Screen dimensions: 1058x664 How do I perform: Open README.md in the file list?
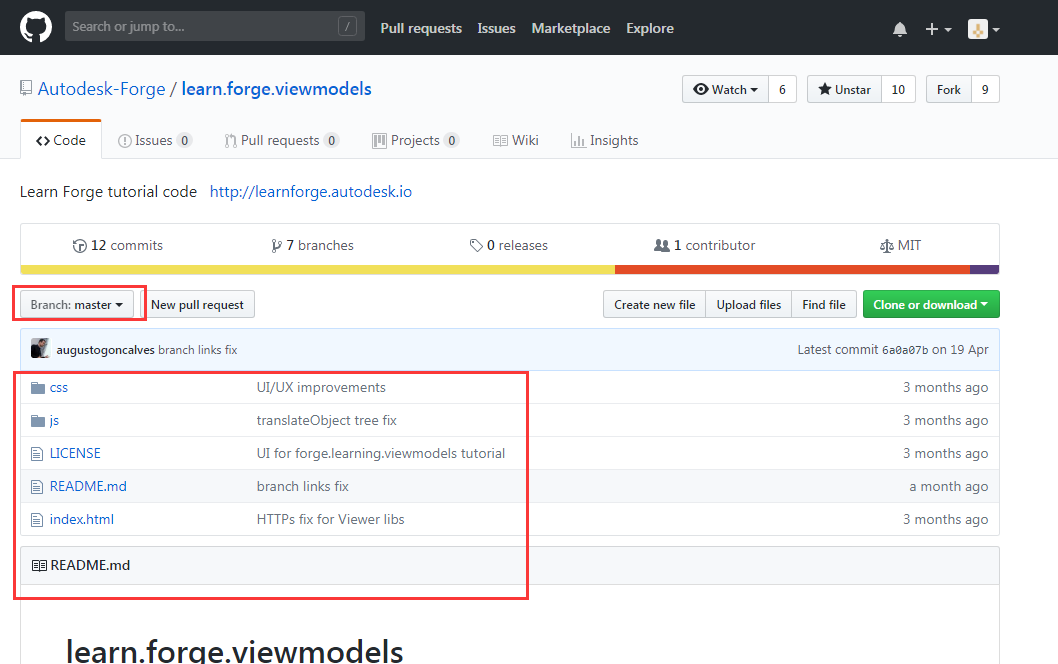tap(88, 487)
